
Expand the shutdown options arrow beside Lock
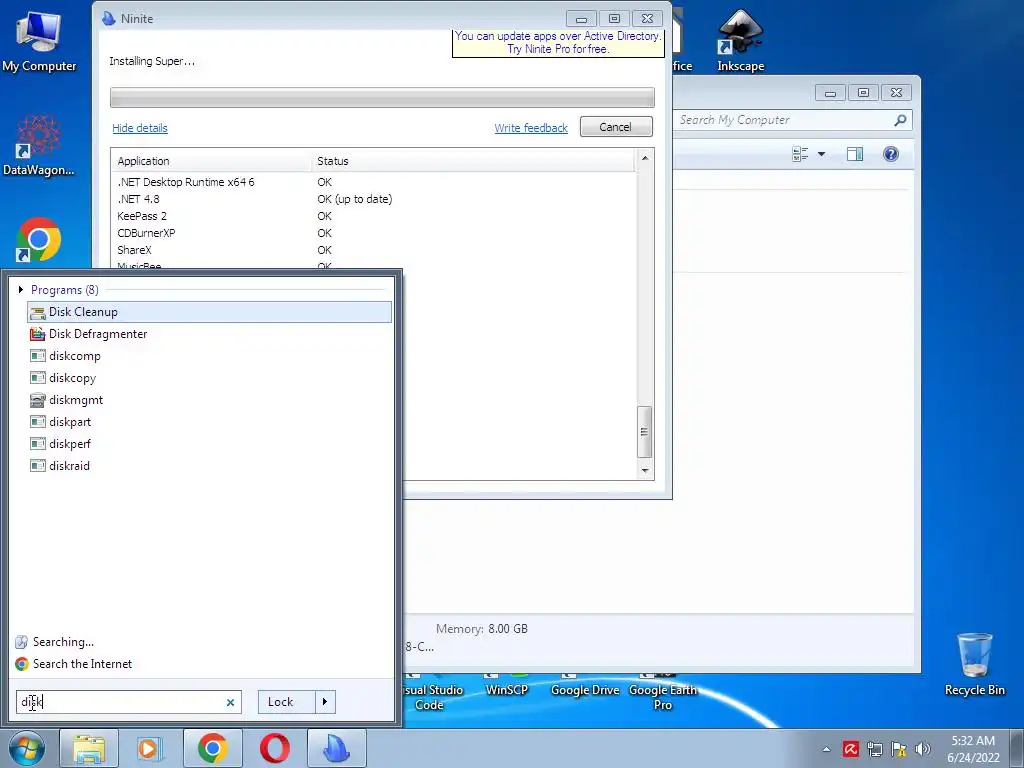coord(325,702)
